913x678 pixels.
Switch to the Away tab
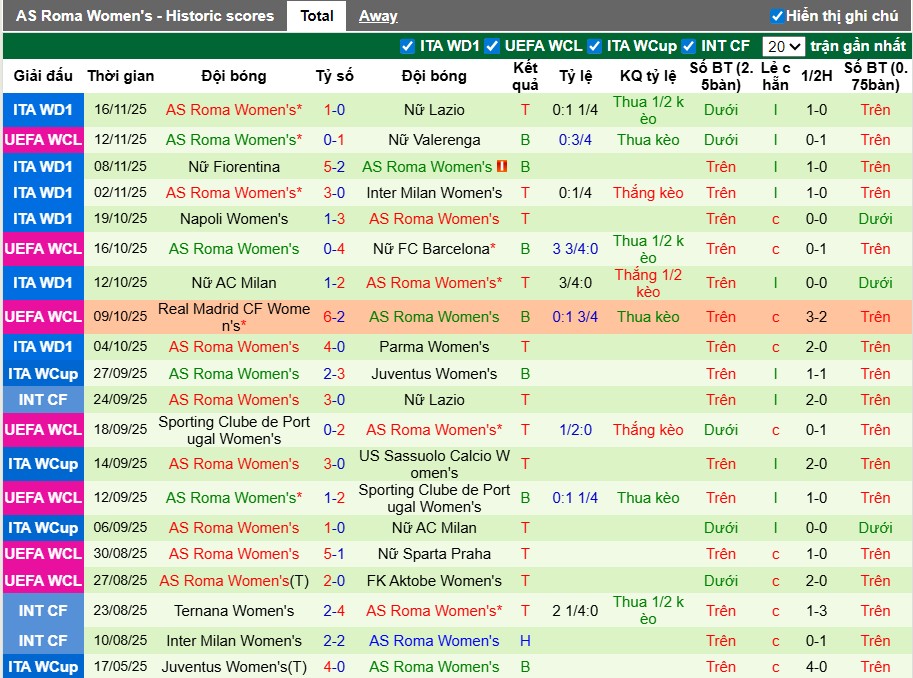point(378,16)
